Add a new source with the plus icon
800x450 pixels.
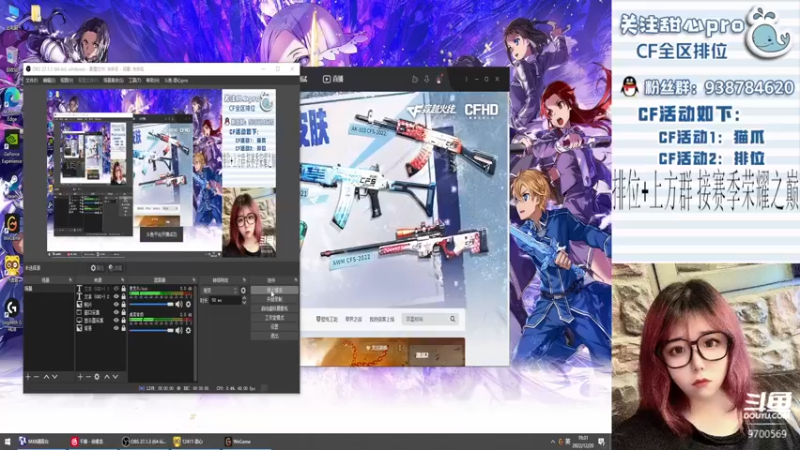click(x=80, y=377)
